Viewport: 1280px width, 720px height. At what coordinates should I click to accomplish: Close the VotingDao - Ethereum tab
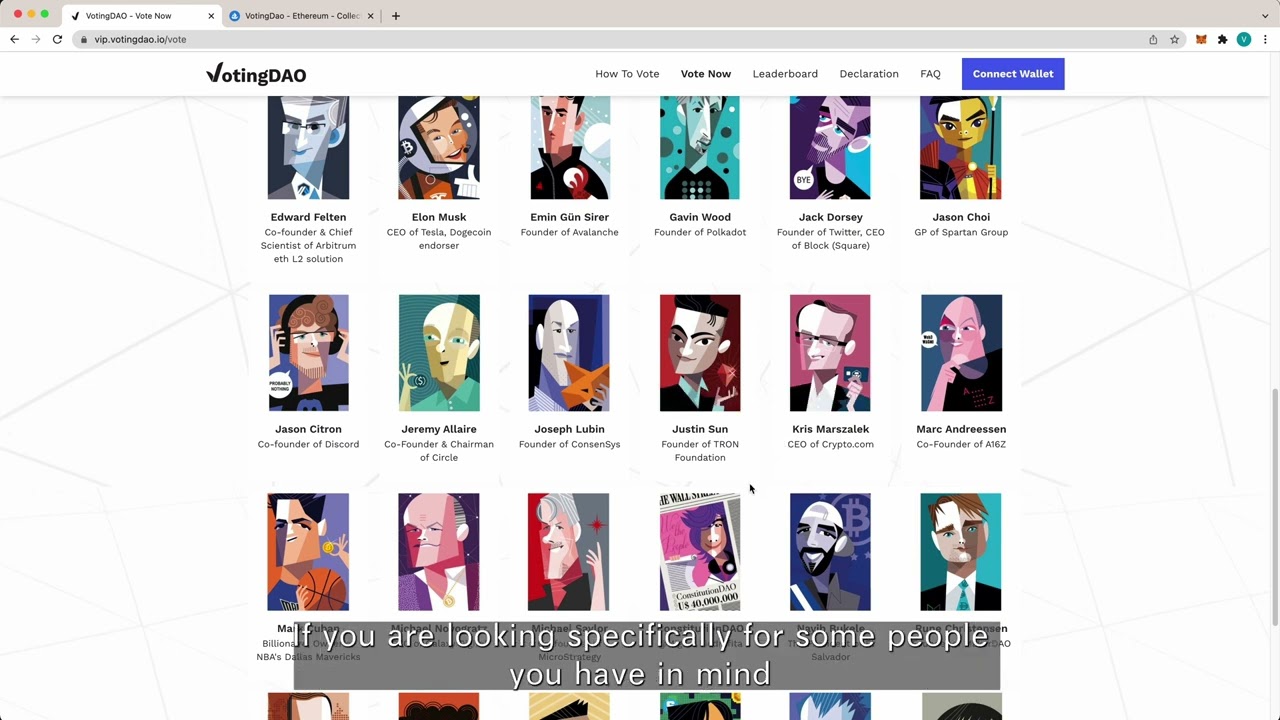pos(371,16)
